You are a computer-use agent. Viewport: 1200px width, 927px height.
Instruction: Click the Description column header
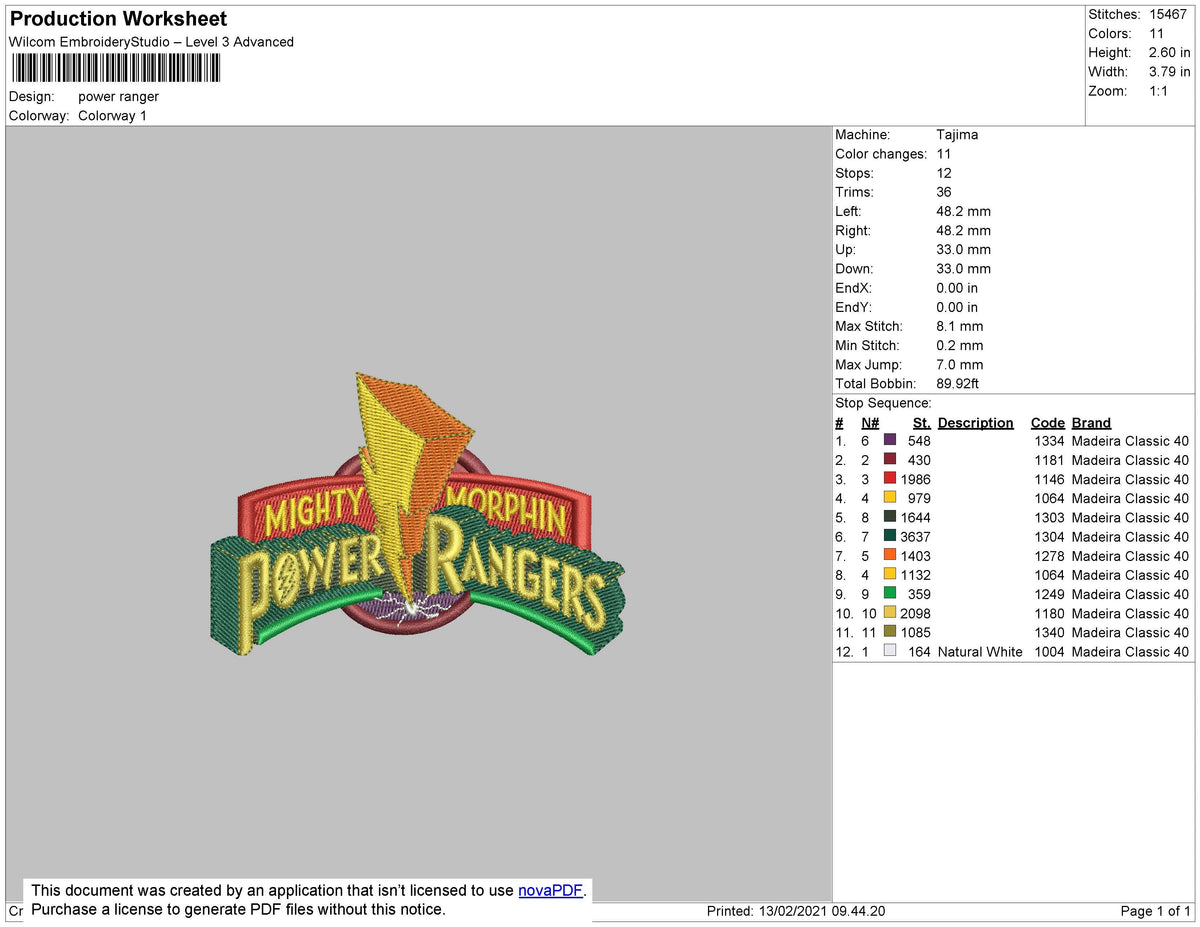tap(975, 422)
